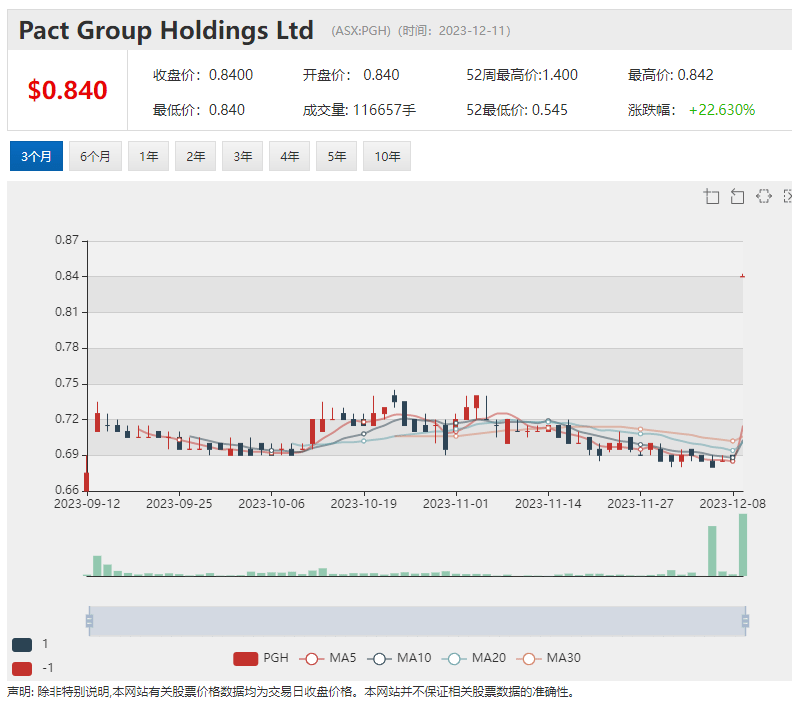Click the 最低价 value in the stats
This screenshot has height=717, width=804.
pyautogui.click(x=227, y=110)
